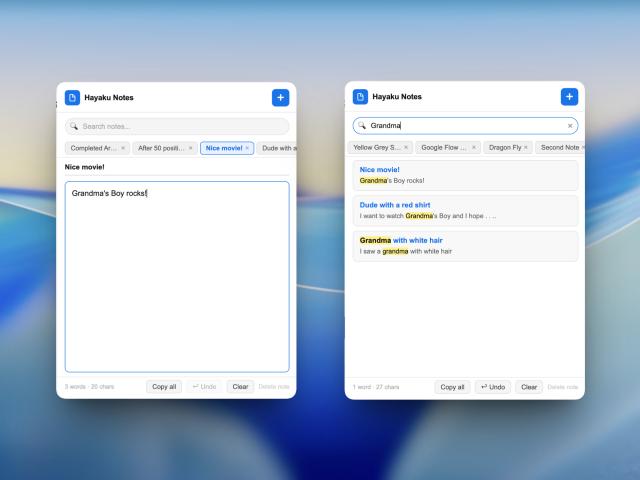Clear the Grandma search with the x icon

[570, 126]
